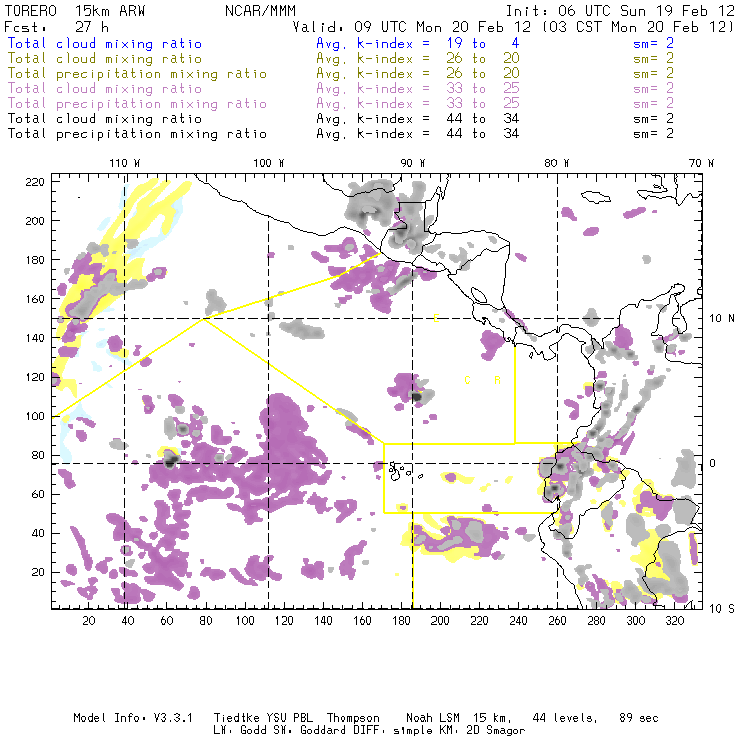The image size is (740, 740).
Task: Click the '220' tick label on the vertical axis
Action: coord(35,182)
